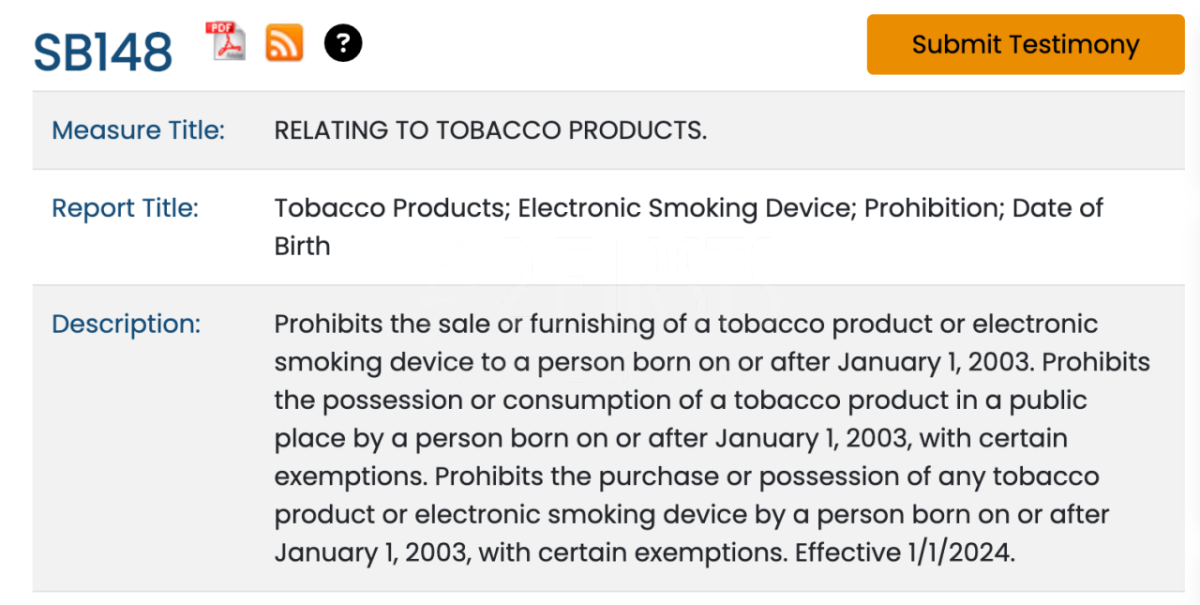
Task: Click the line starting place by a person
Action: [671, 438]
